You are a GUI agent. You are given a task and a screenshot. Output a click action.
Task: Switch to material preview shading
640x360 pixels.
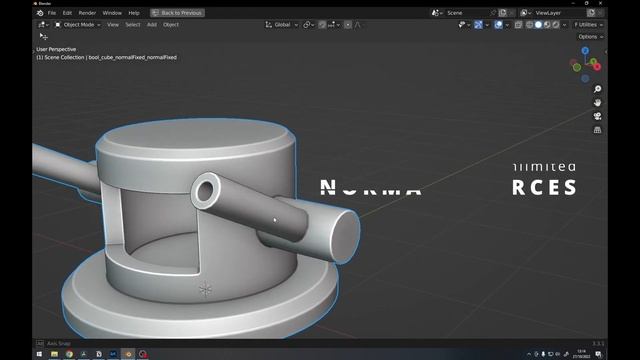tap(547, 25)
